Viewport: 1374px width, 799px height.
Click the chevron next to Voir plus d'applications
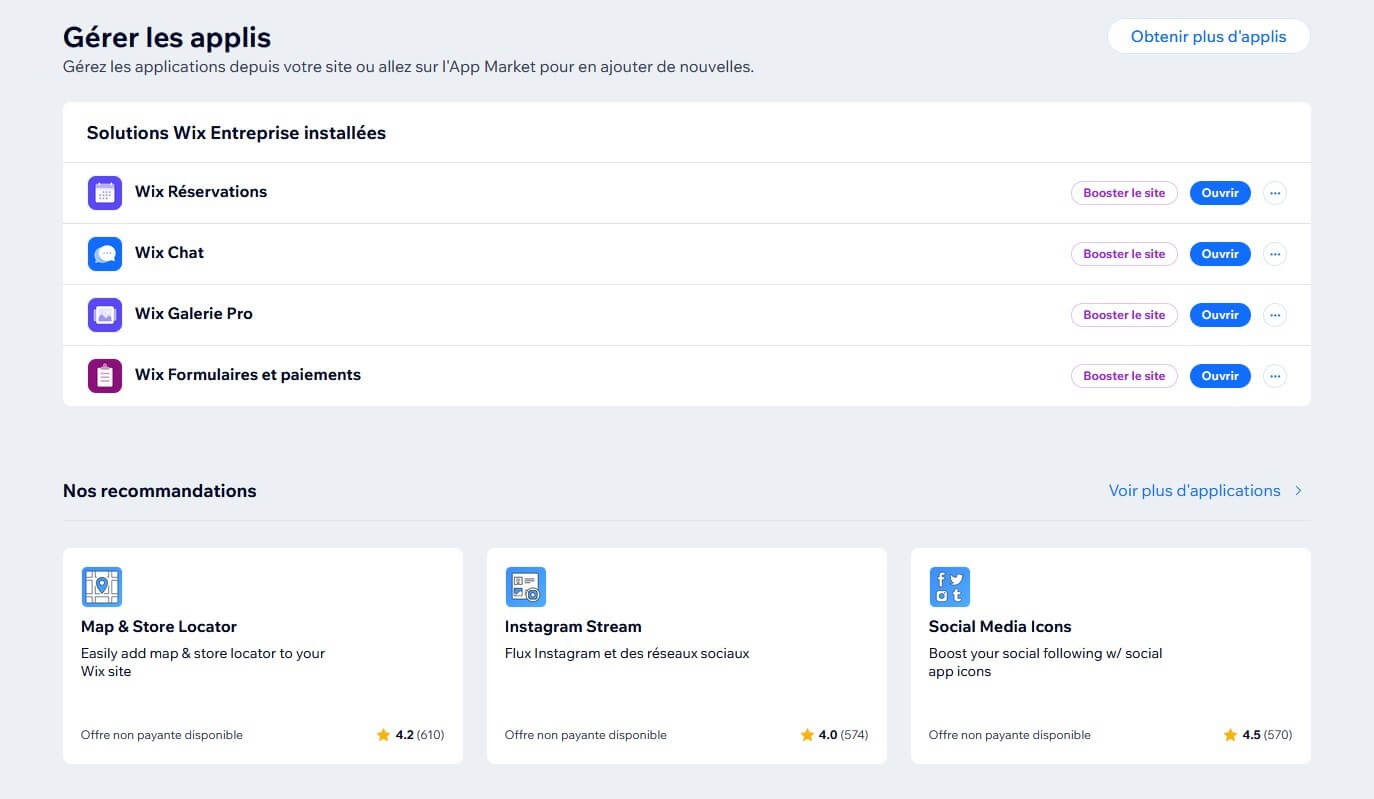(1298, 491)
